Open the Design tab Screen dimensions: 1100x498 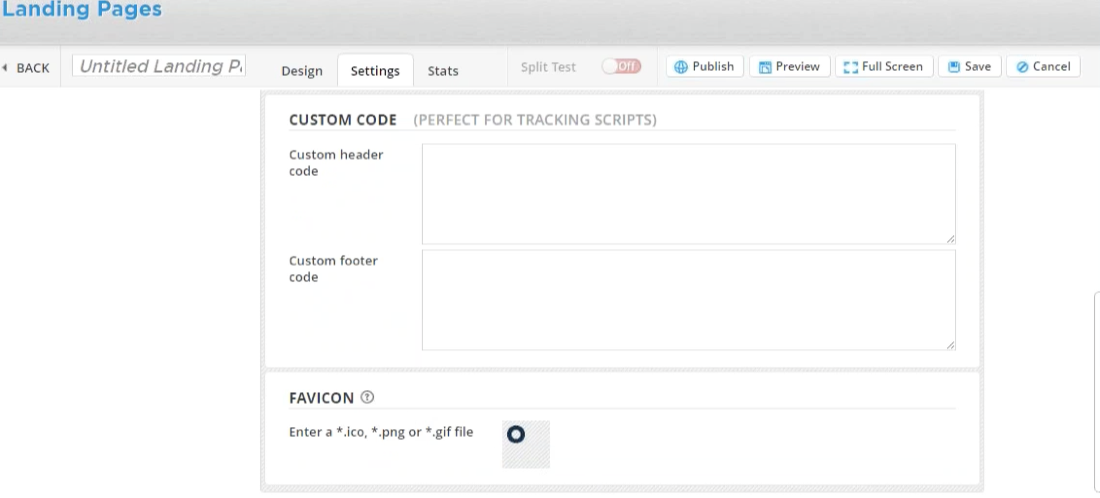click(x=302, y=71)
